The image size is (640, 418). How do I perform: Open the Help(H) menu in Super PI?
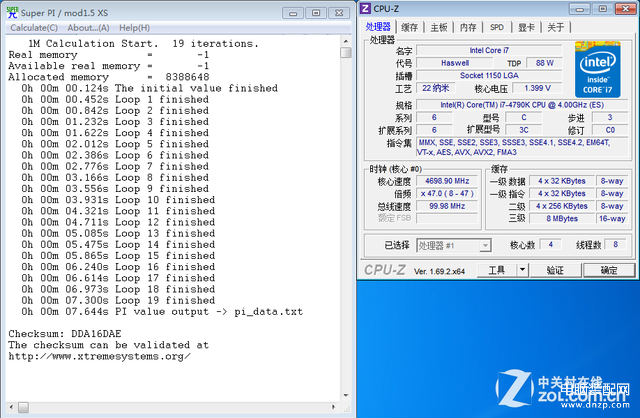click(134, 28)
